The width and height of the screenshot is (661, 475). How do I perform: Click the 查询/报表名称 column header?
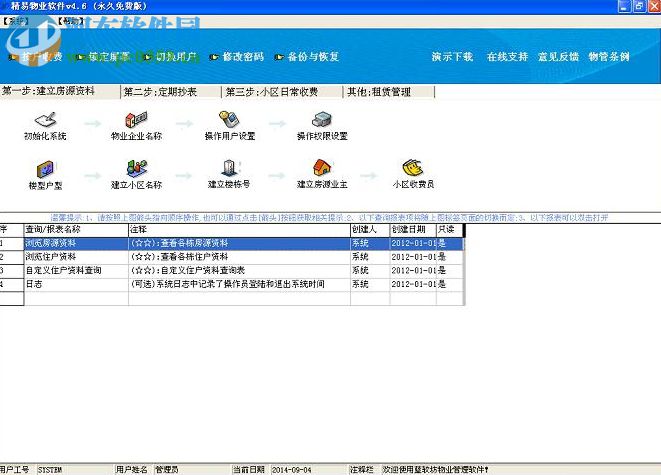(76, 230)
